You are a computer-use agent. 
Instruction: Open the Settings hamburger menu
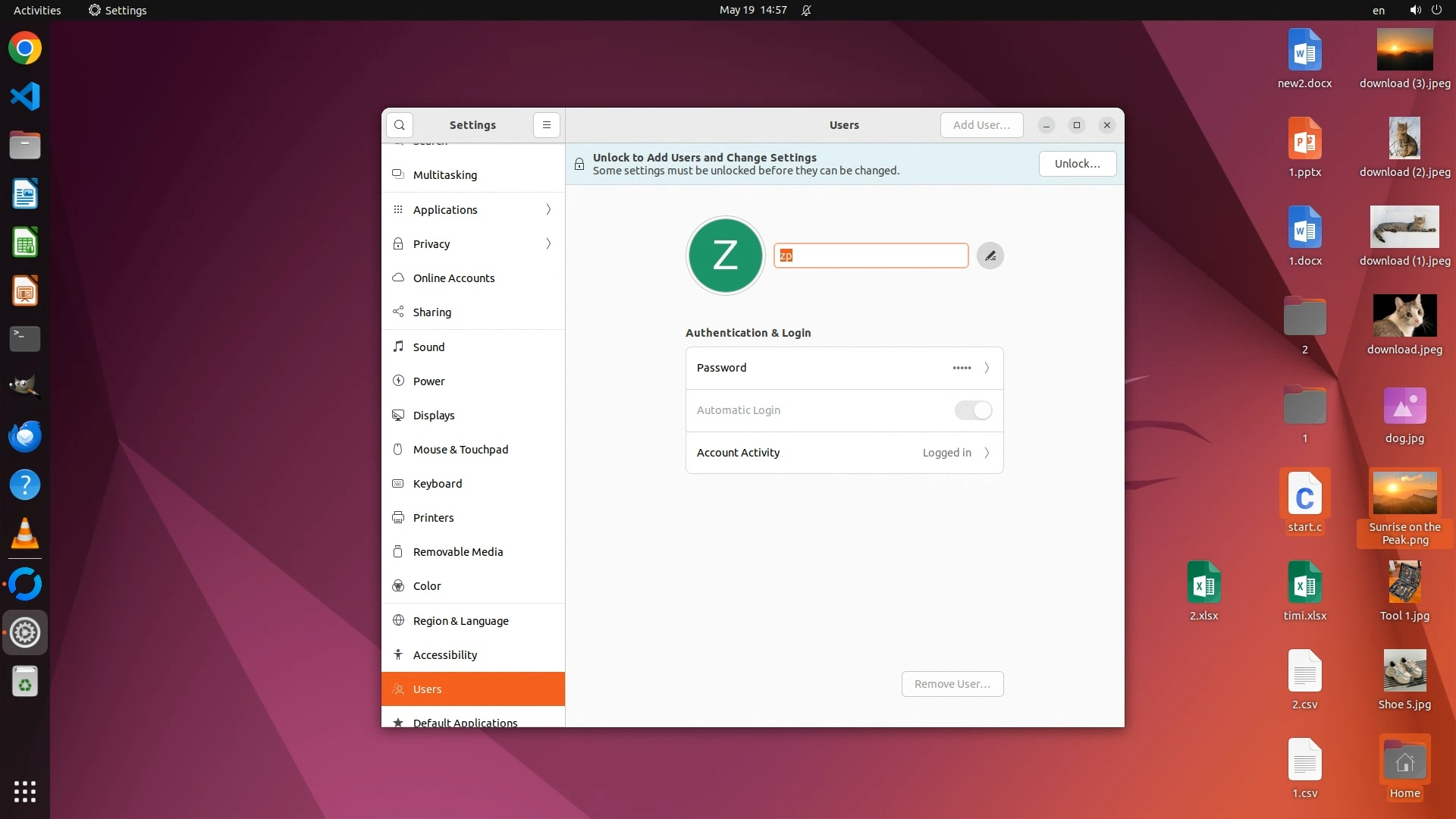546,125
